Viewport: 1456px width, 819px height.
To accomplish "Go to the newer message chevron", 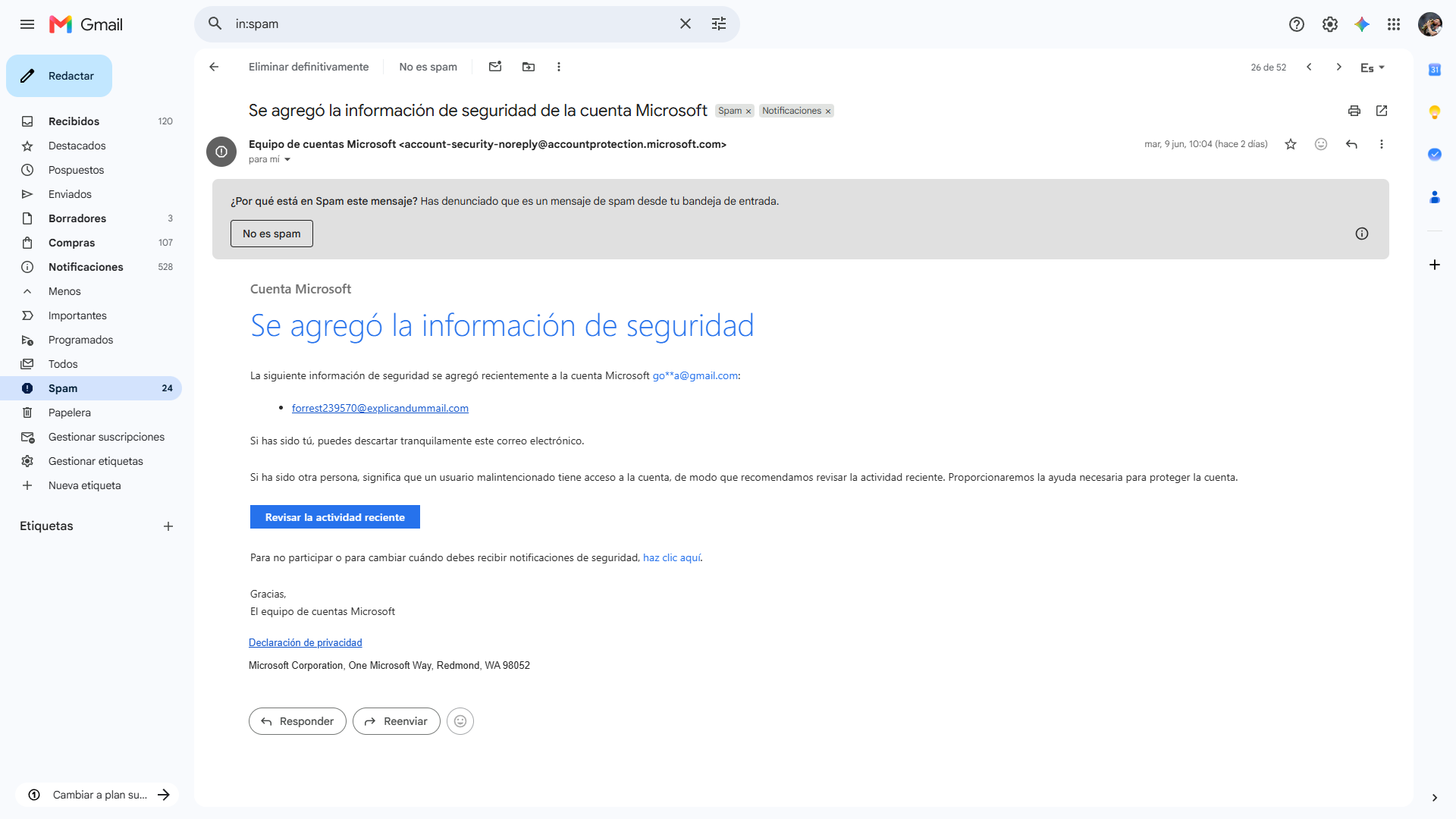I will point(1309,67).
